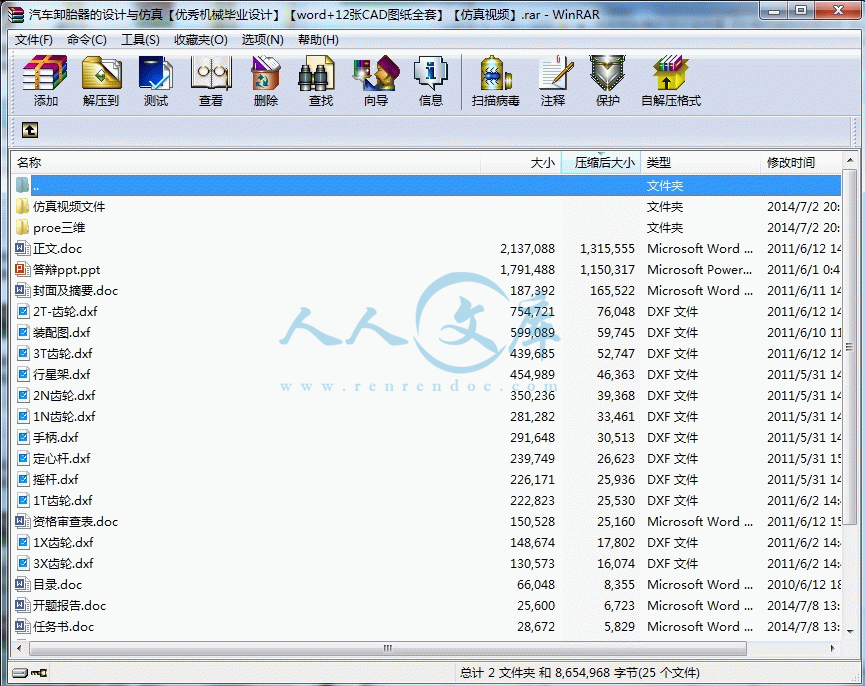Show archive 信息 (Info)
Image resolution: width=865 pixels, height=686 pixels.
coord(430,73)
